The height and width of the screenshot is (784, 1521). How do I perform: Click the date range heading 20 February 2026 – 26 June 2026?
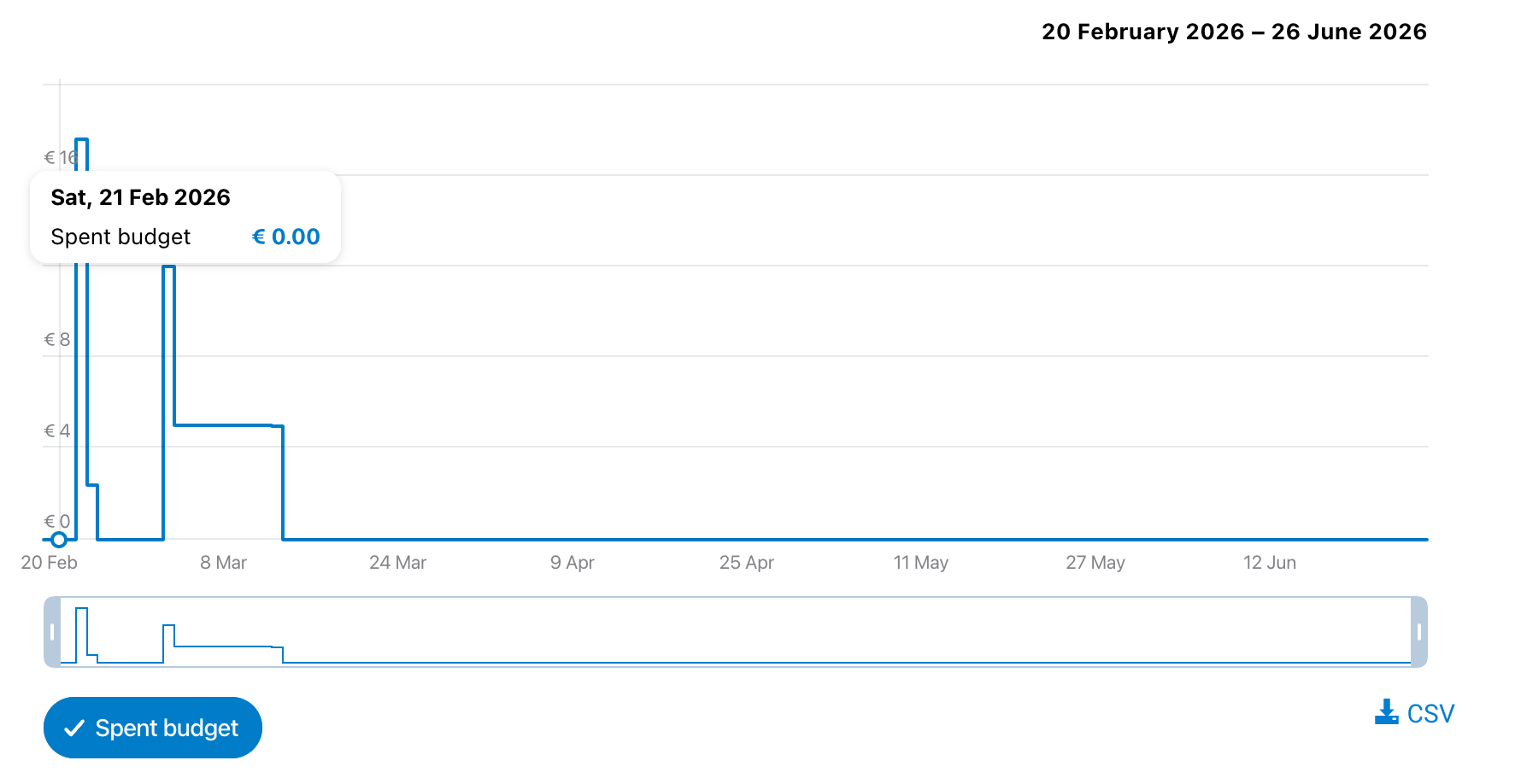point(1234,32)
